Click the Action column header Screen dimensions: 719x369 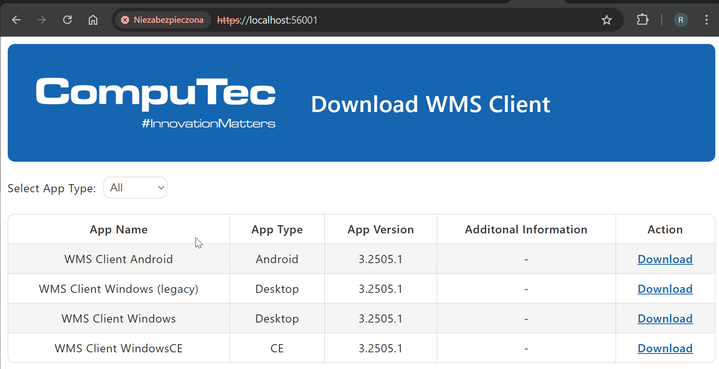(x=665, y=229)
